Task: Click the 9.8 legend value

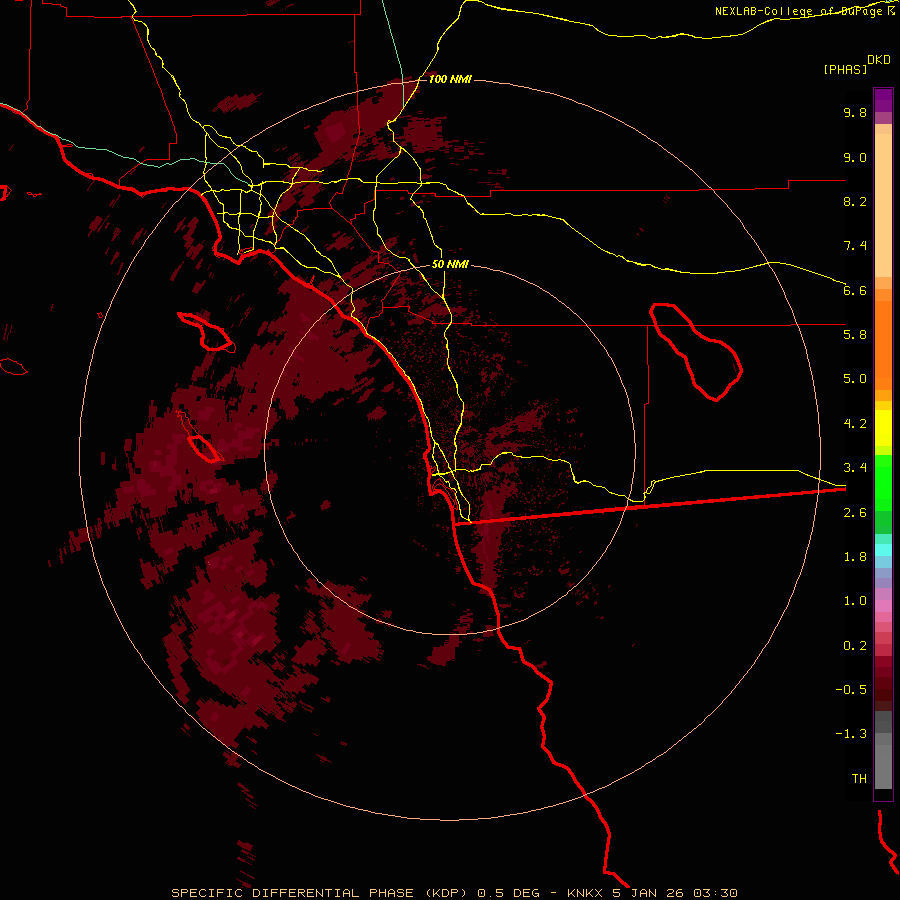Action: (855, 112)
